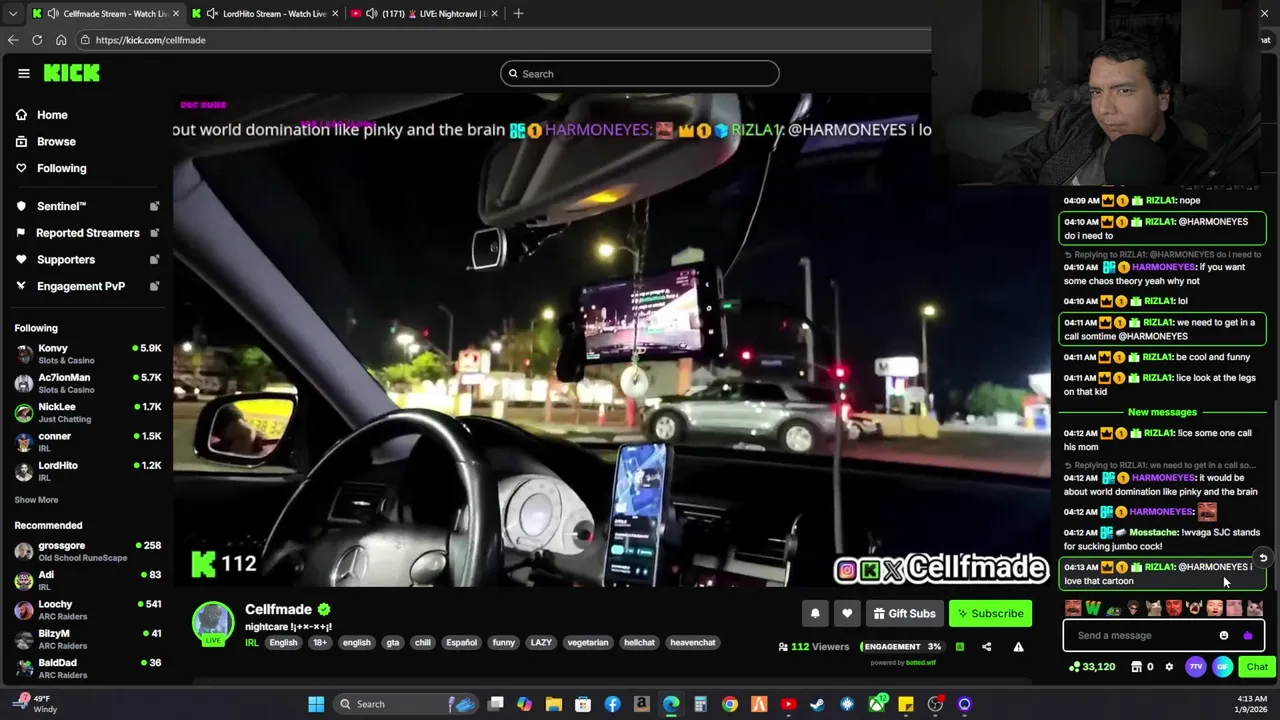Open Konvy's channel from Following list

[x=88, y=354]
